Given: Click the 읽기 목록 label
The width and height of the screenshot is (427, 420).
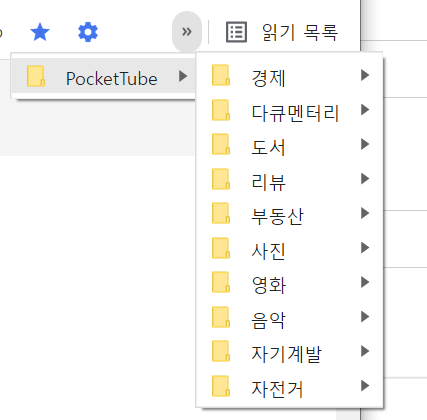Looking at the screenshot, I should pos(300,32).
